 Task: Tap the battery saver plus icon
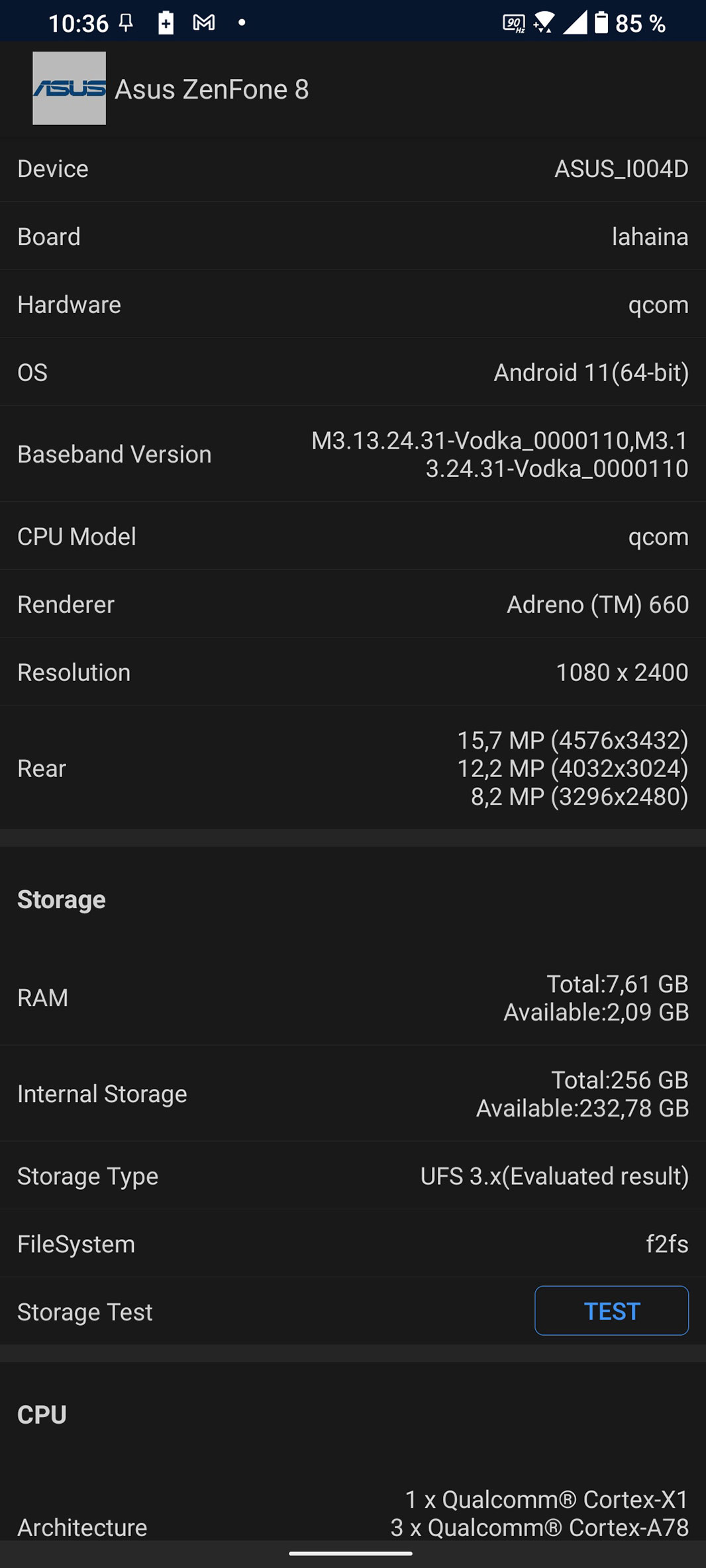166,23
